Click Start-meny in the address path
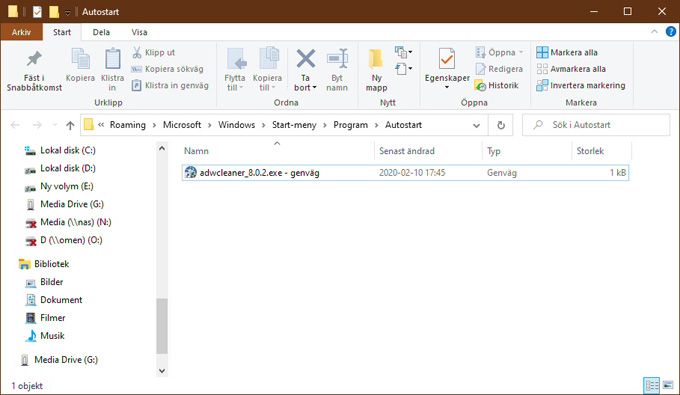 click(x=294, y=125)
